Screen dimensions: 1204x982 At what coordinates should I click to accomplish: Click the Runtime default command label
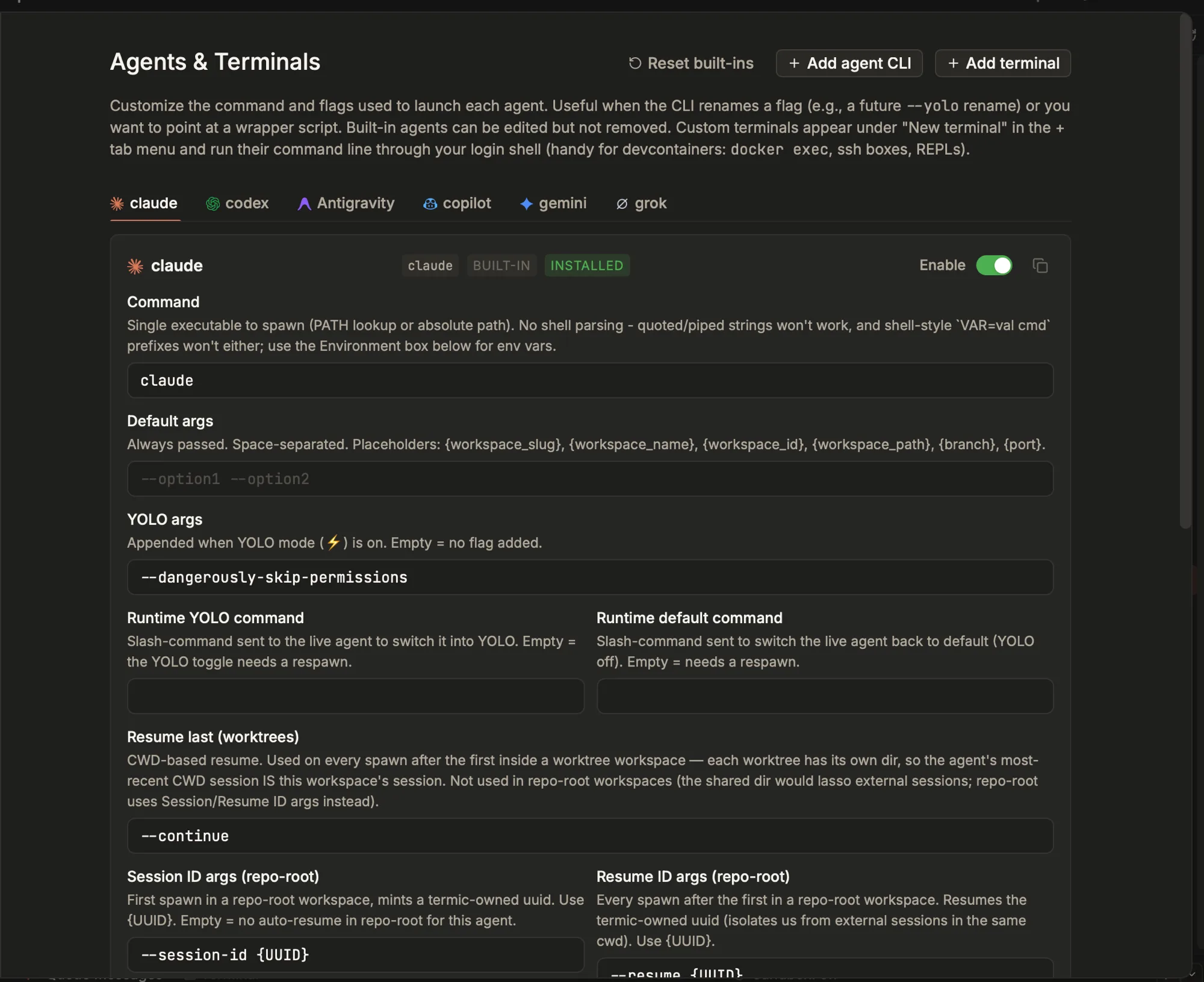tap(689, 618)
